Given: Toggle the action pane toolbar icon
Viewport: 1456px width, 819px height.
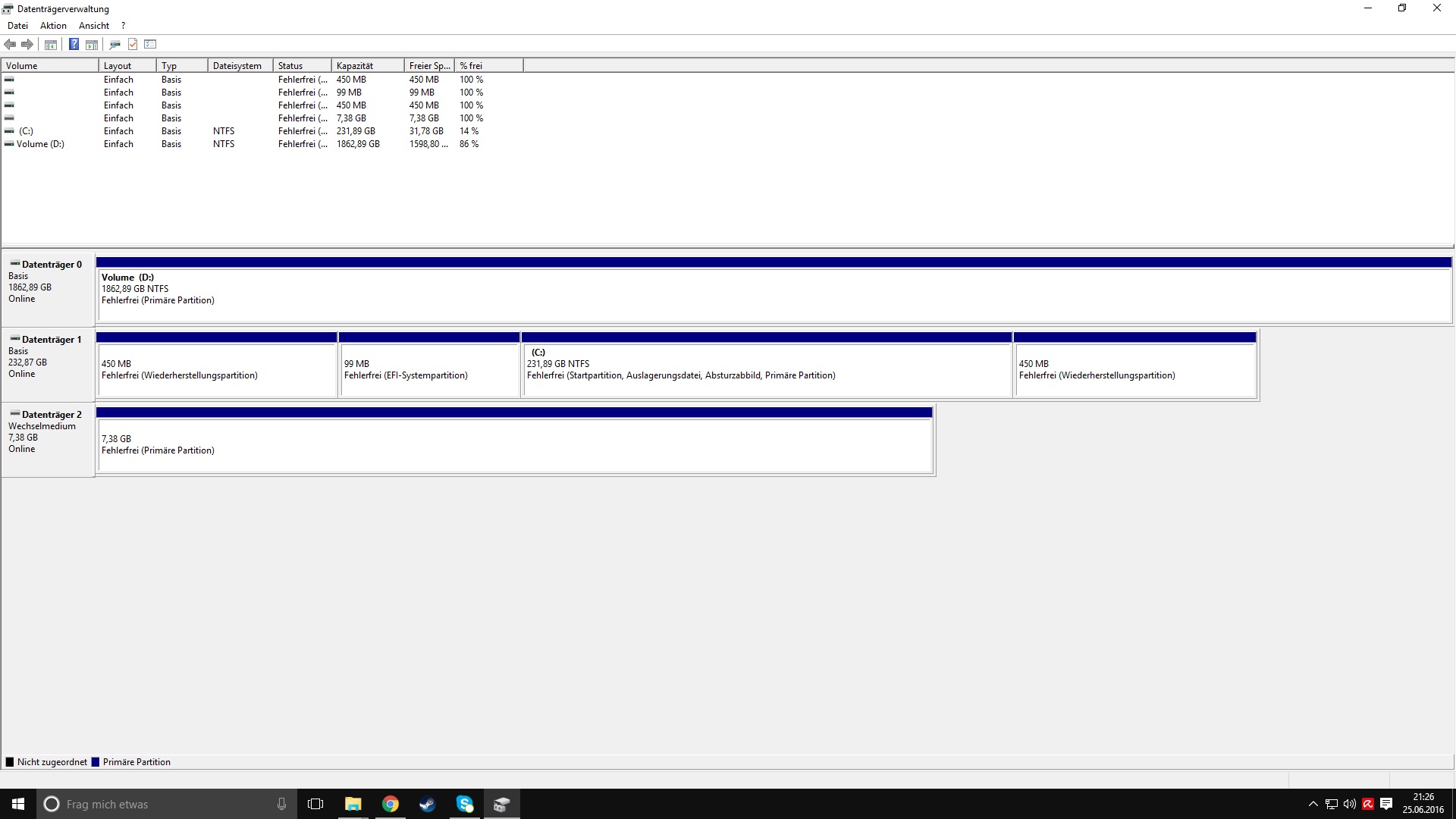Looking at the screenshot, I should pyautogui.click(x=92, y=45).
